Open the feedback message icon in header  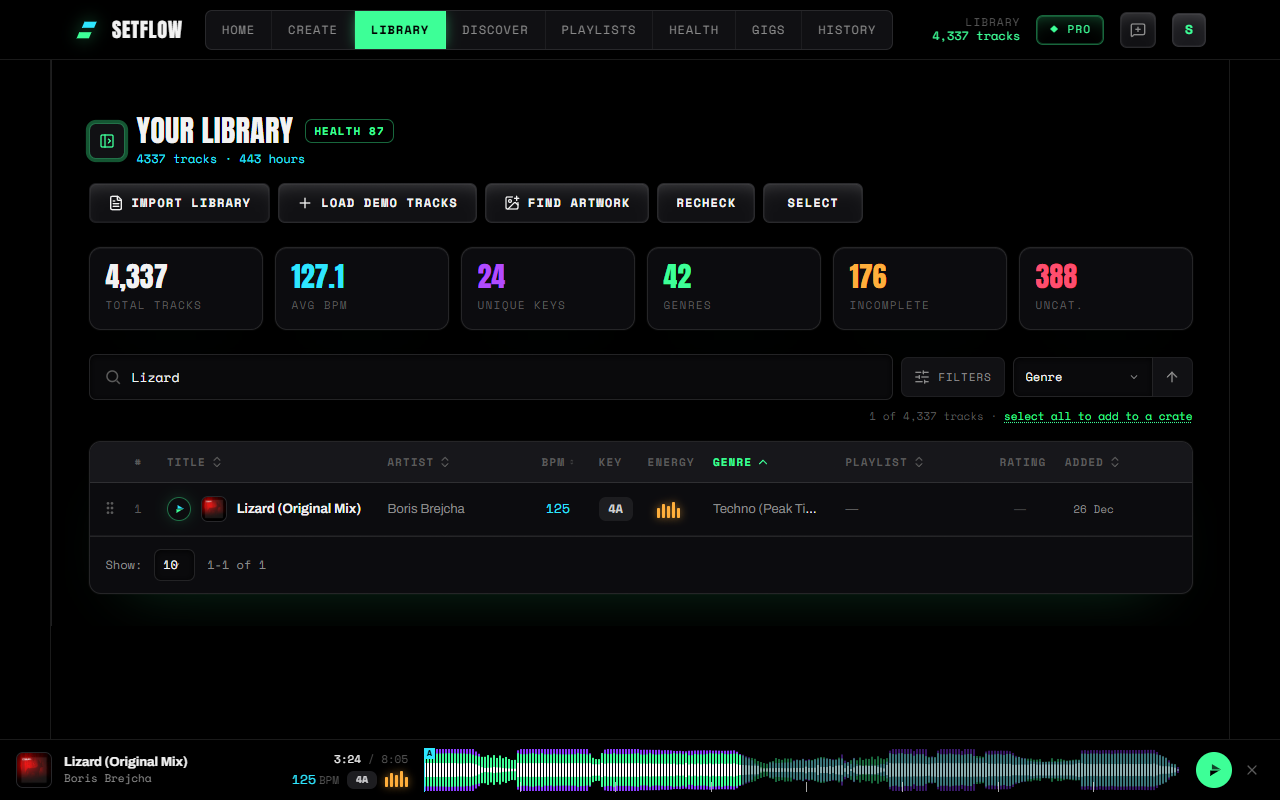click(x=1138, y=30)
